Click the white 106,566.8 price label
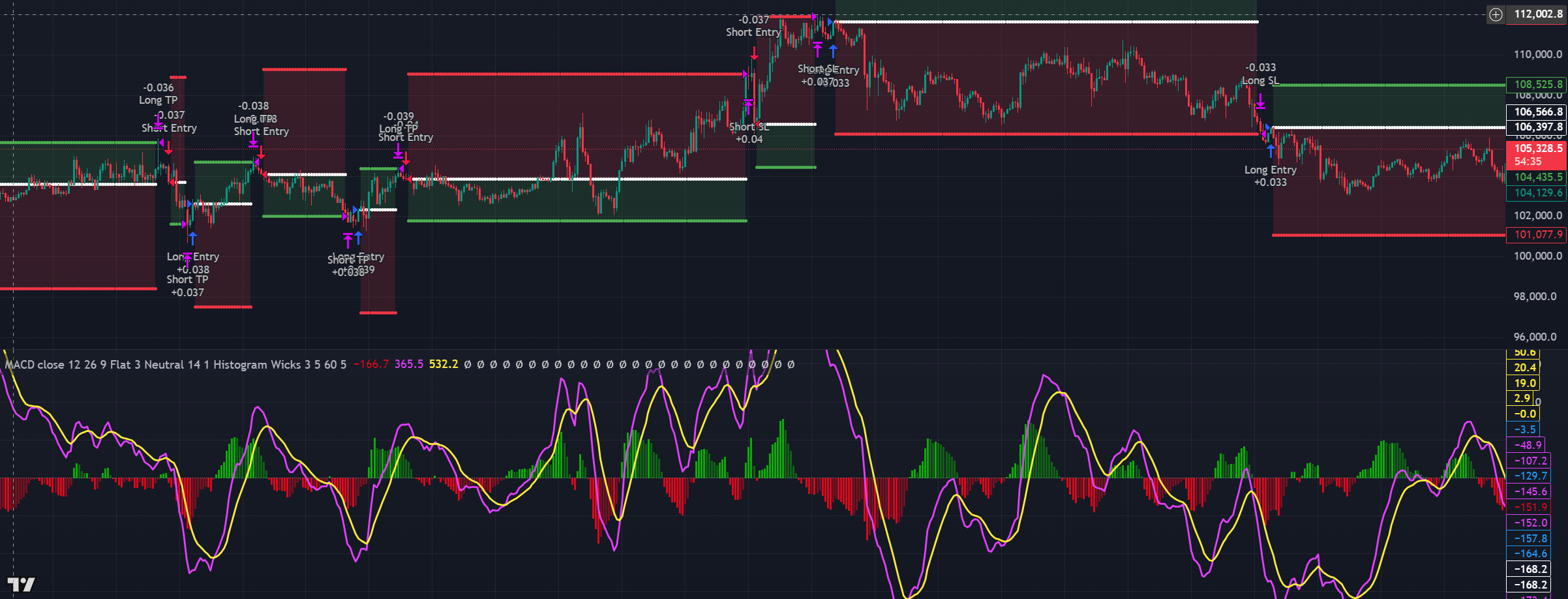The width and height of the screenshot is (1568, 599). click(x=1538, y=112)
